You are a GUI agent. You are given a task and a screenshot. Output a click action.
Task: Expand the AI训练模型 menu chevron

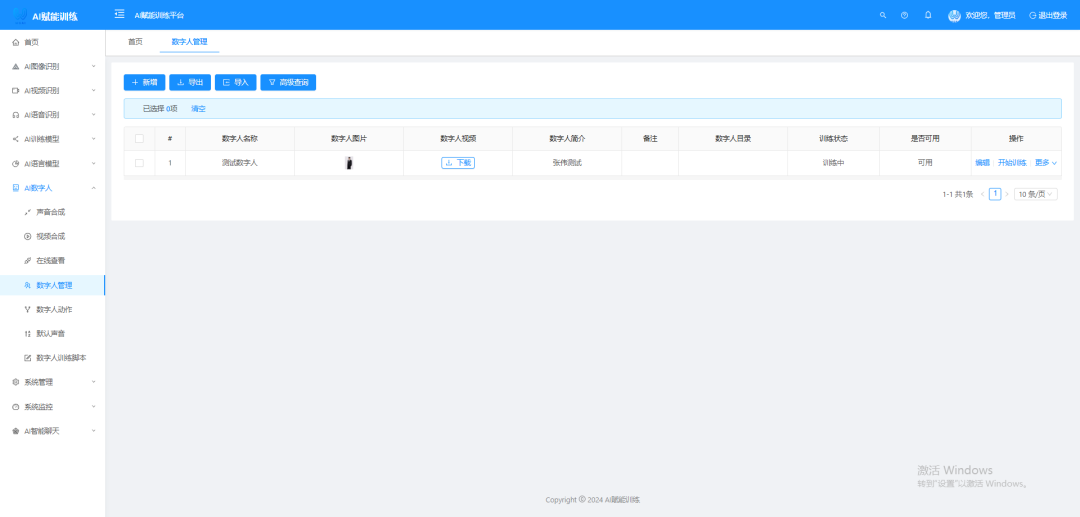pos(94,139)
